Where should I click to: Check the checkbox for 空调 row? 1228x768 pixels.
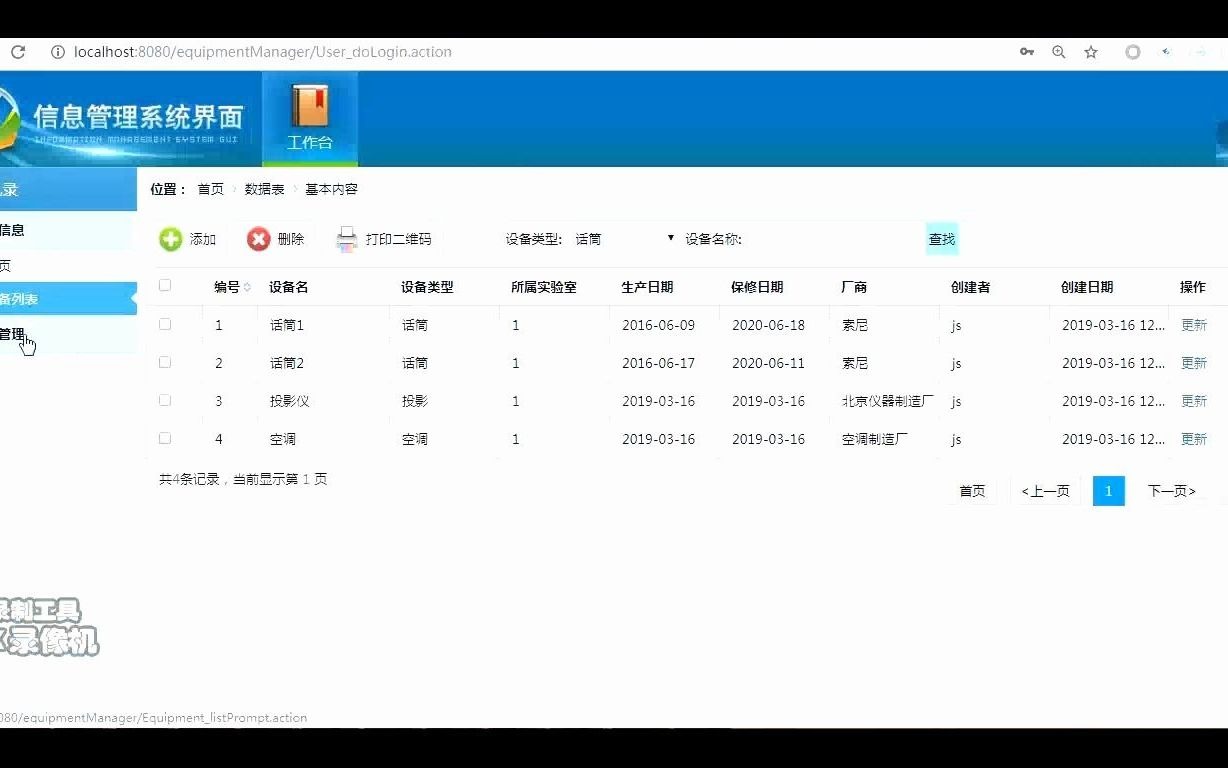(164, 438)
